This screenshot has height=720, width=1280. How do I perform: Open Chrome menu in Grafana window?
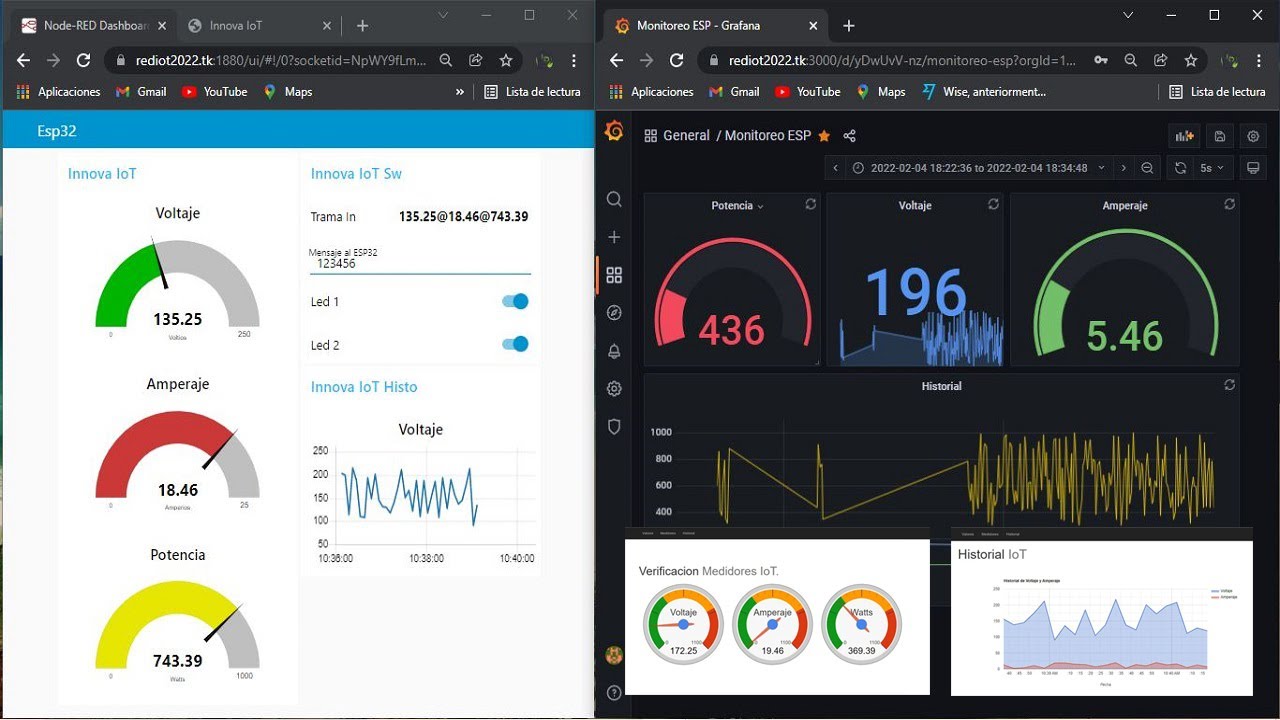[1259, 61]
